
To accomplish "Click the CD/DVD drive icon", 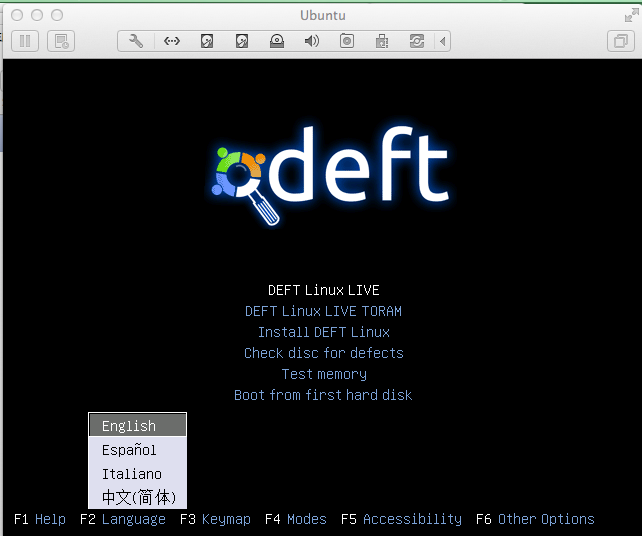I will tap(277, 41).
